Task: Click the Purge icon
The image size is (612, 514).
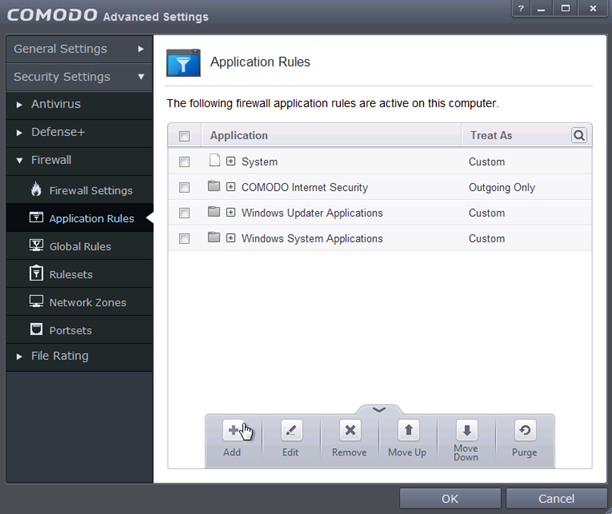Action: (525, 430)
